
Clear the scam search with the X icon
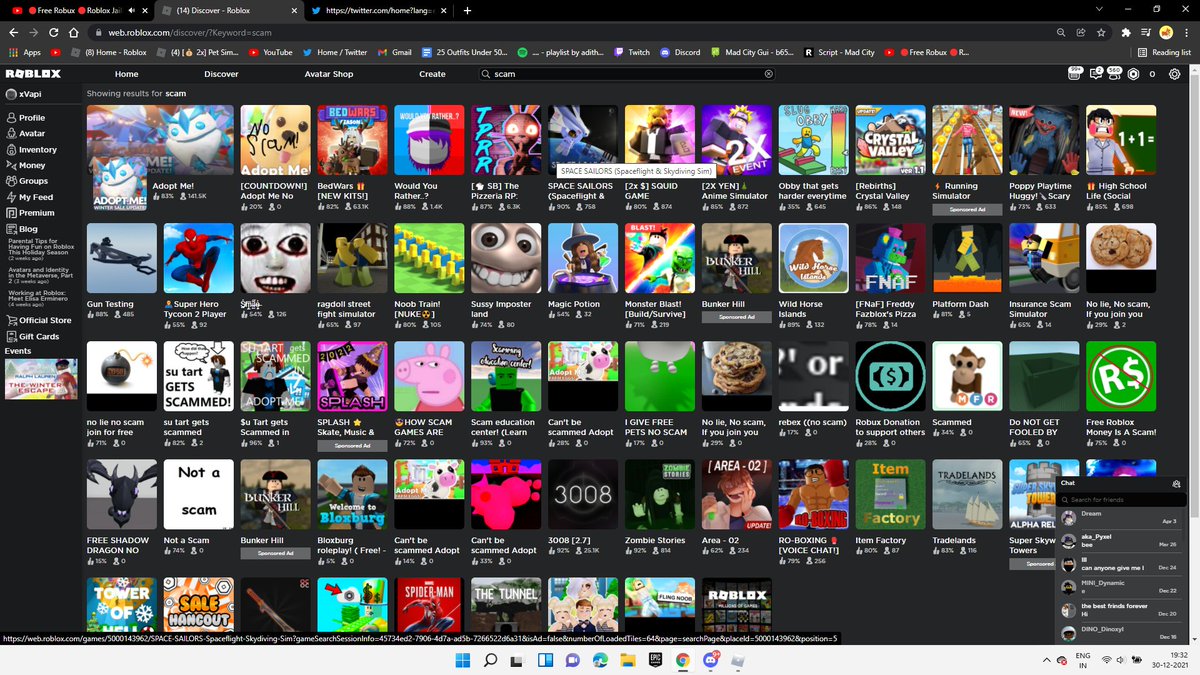[x=769, y=74]
